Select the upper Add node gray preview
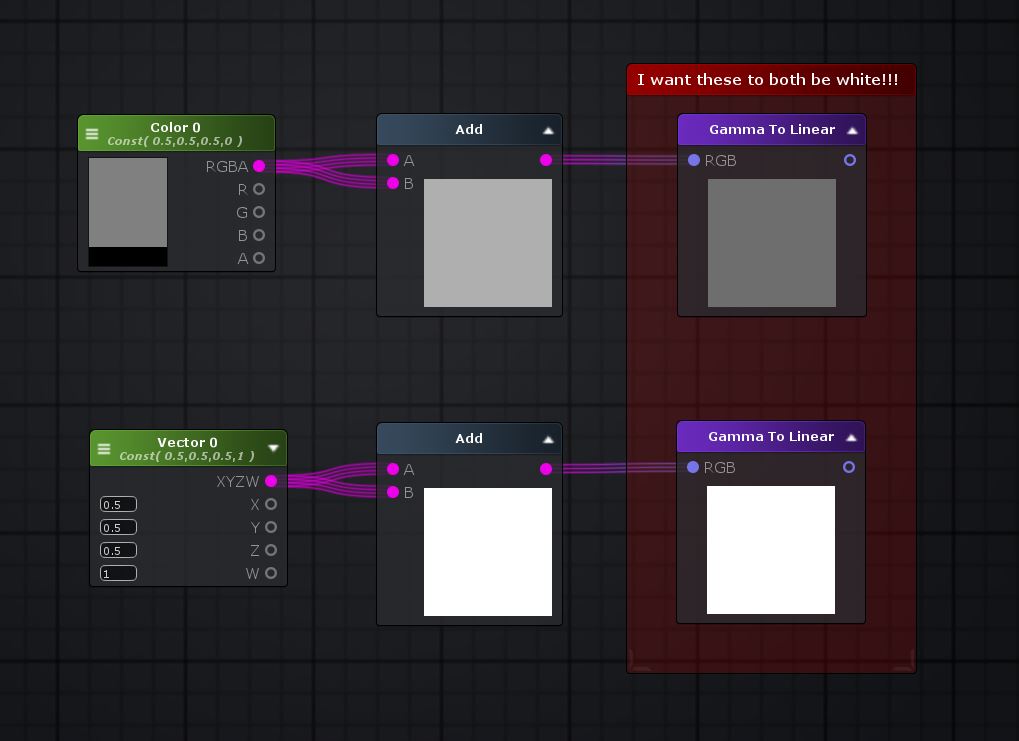The image size is (1019, 741). click(x=488, y=243)
